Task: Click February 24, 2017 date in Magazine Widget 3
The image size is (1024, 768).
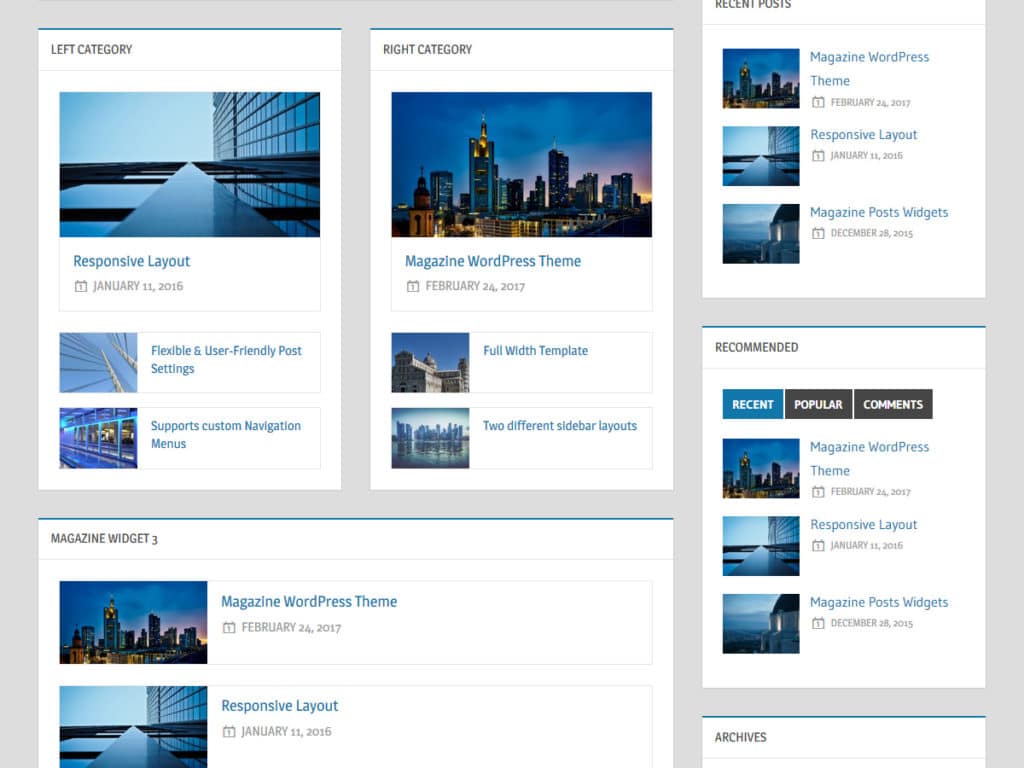Action: (291, 628)
